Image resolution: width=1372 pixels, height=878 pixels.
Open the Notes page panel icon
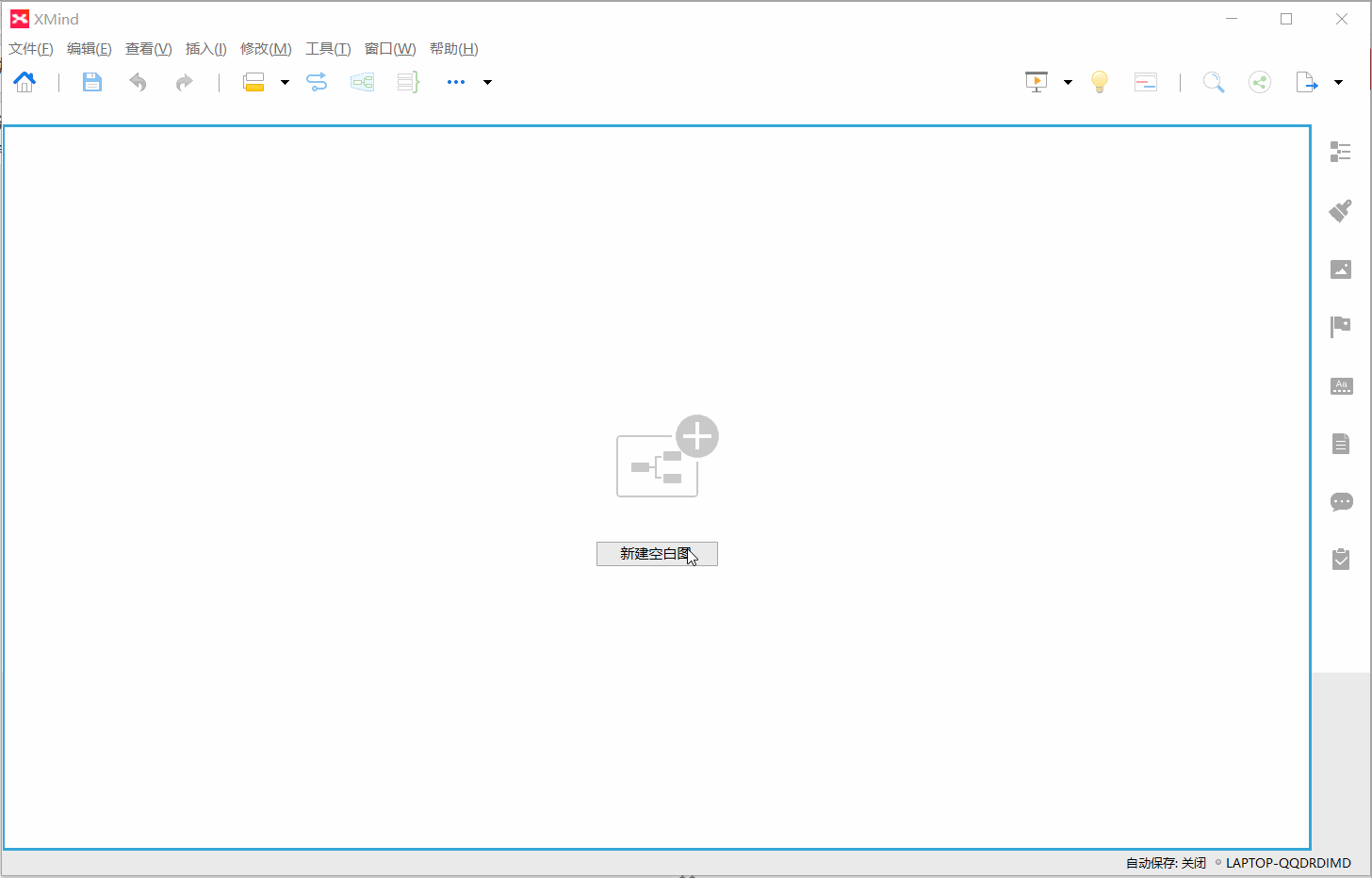[x=1341, y=444]
